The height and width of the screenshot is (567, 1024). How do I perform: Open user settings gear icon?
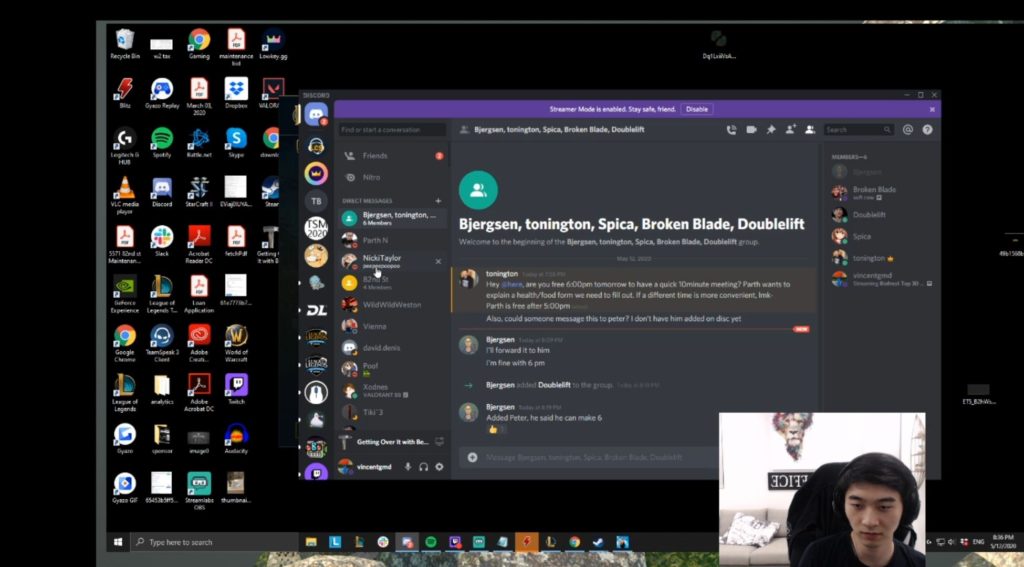[x=439, y=467]
